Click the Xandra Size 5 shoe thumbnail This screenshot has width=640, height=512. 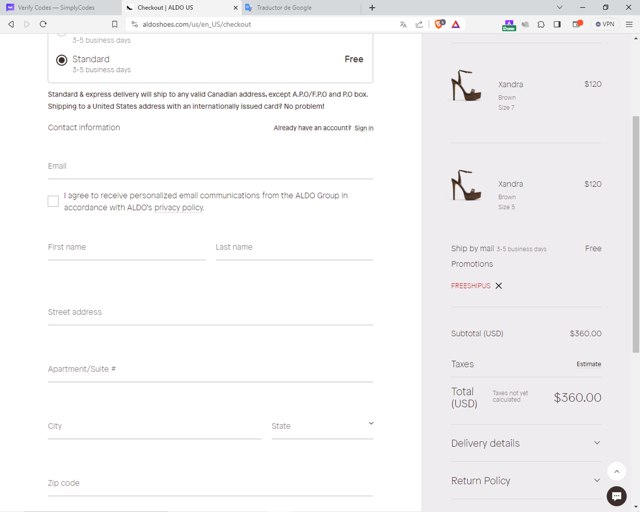466,185
